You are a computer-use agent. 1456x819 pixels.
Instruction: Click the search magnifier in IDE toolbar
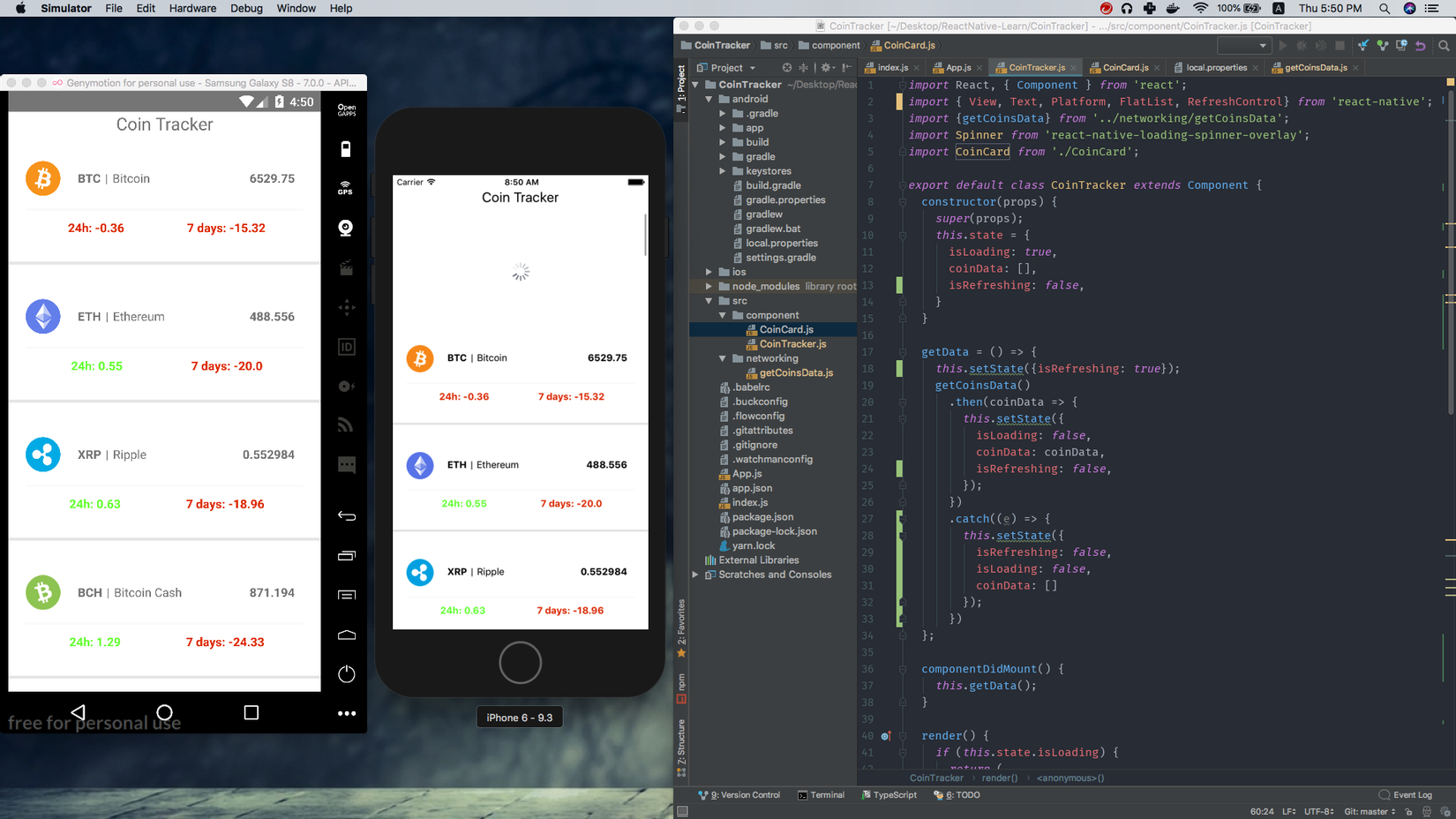[x=1444, y=46]
